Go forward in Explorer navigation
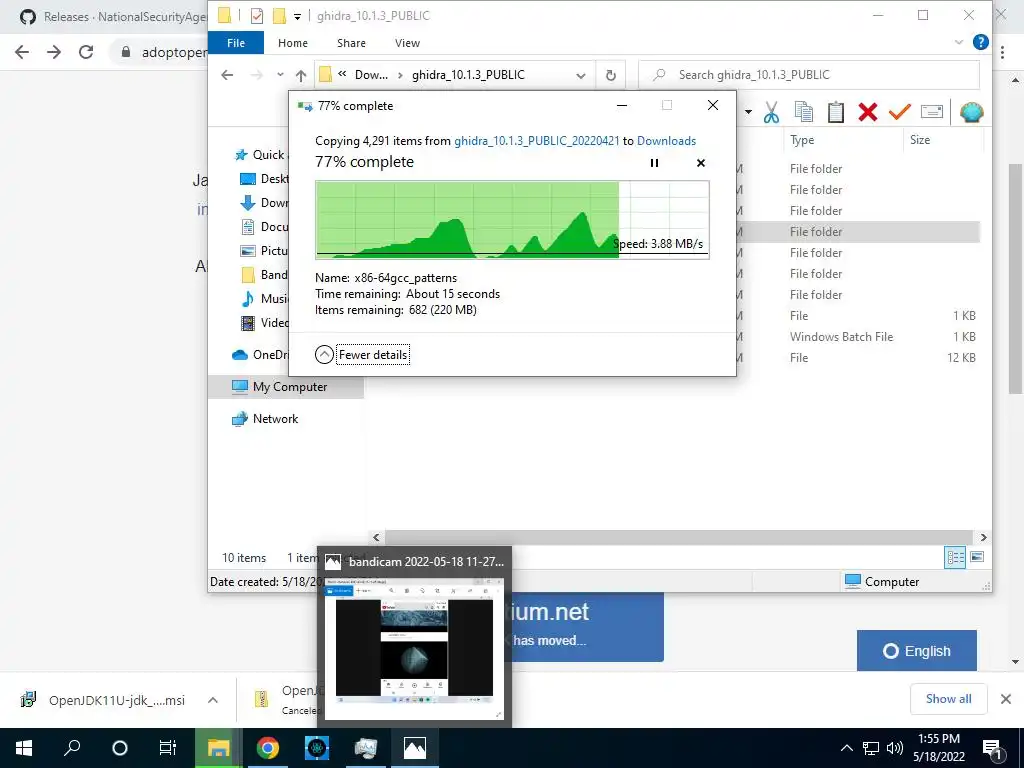1024x768 pixels. [x=257, y=75]
